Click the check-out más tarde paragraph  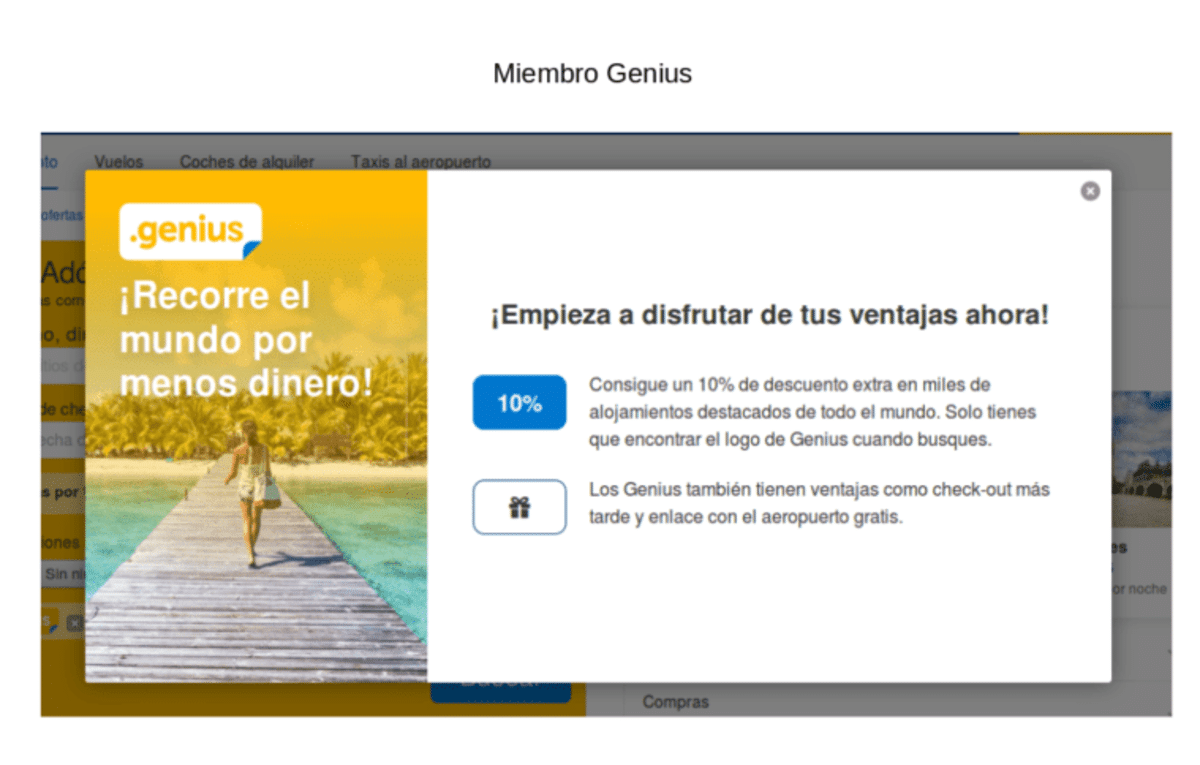819,503
